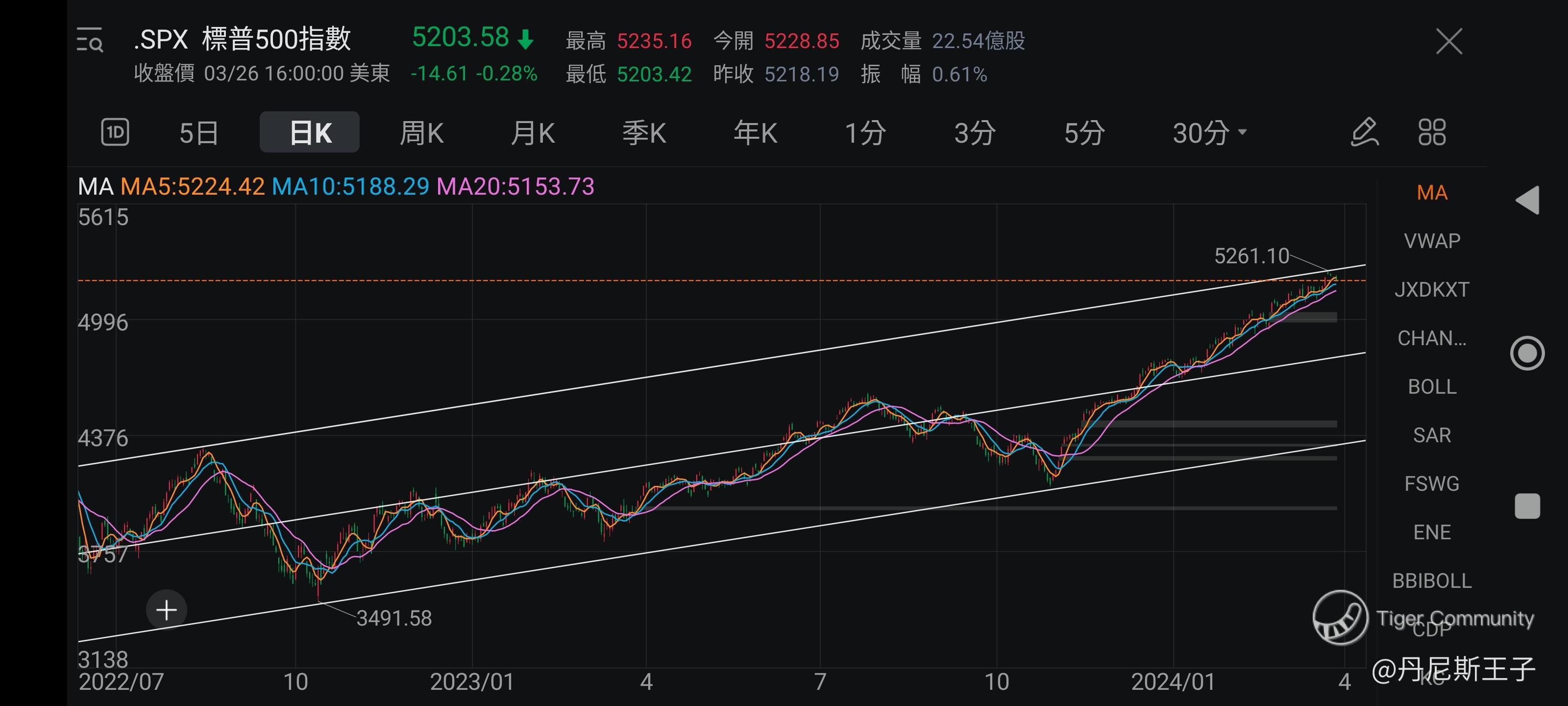
Task: Expand the 30分 interval dropdown
Action: tap(1209, 132)
